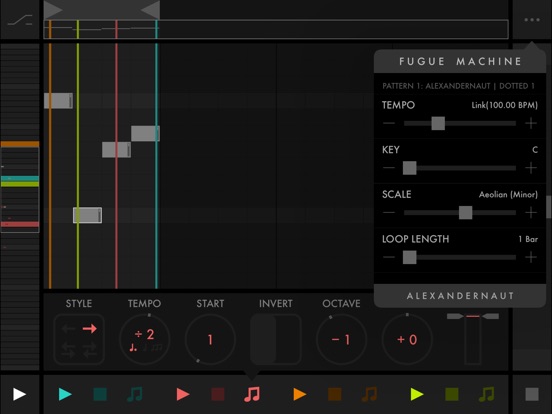Play the orange playhead
This screenshot has width=552, height=414.
click(x=300, y=394)
